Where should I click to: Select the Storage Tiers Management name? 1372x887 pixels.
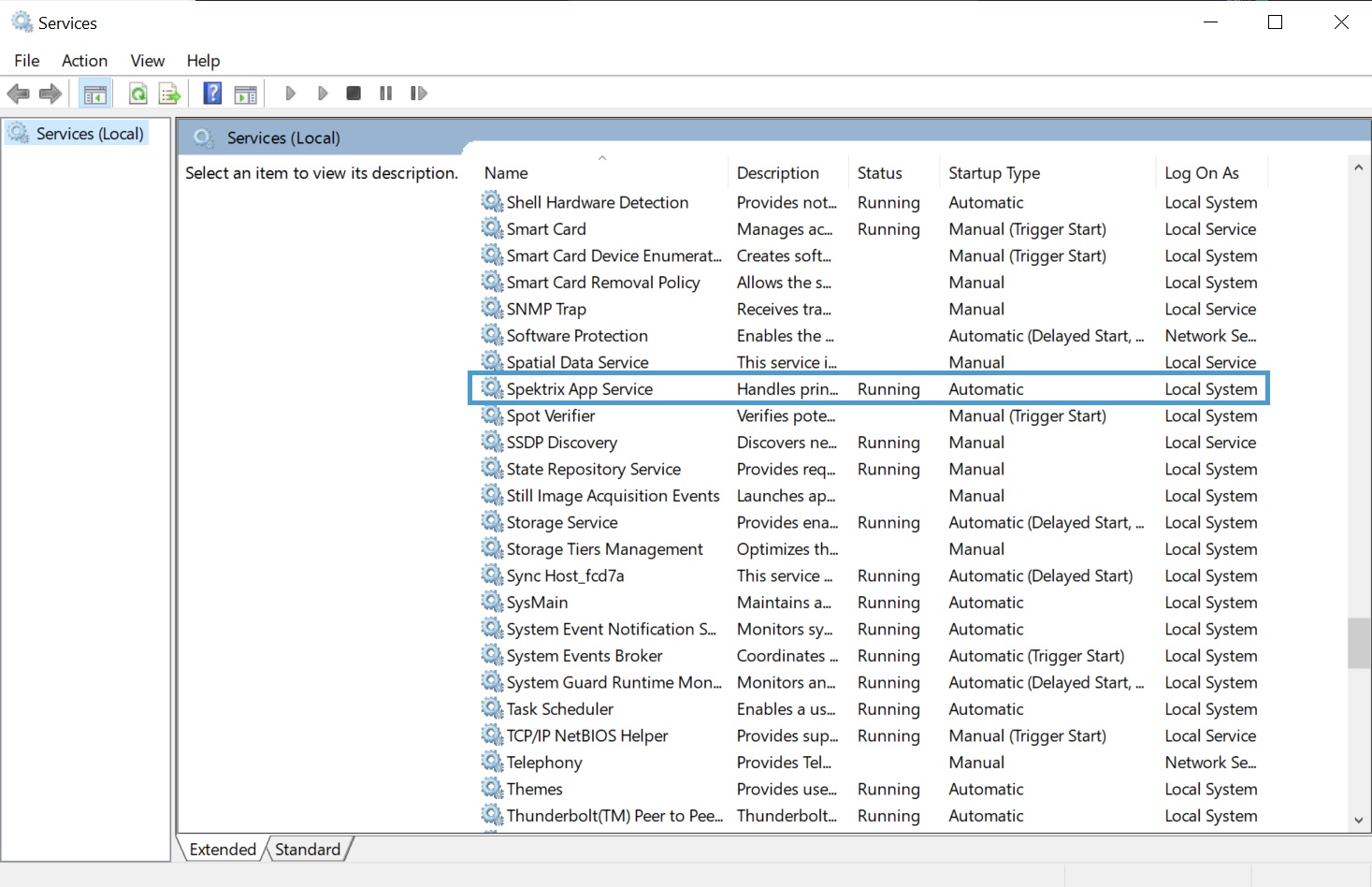click(x=605, y=549)
